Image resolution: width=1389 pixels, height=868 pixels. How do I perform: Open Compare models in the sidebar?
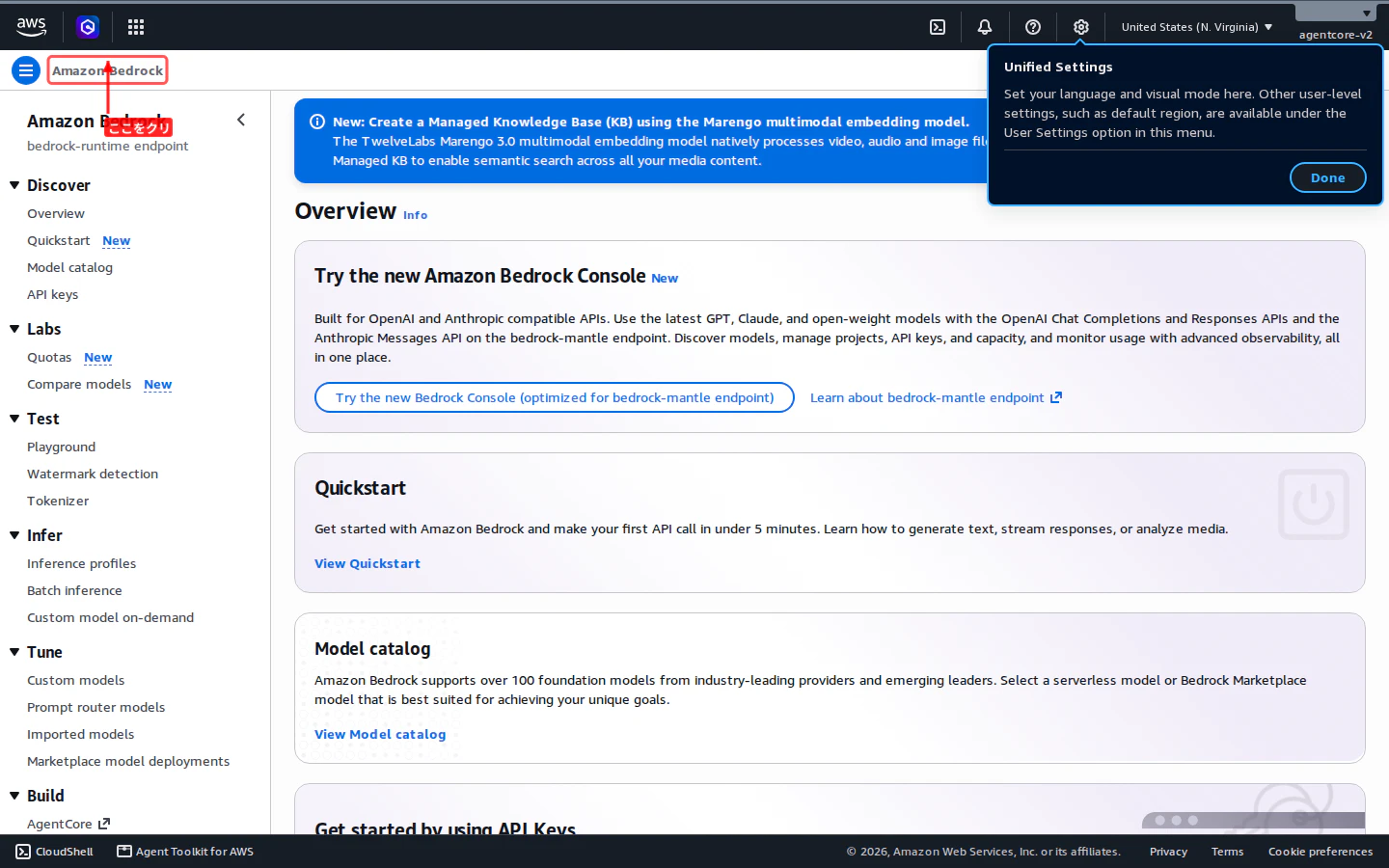[x=79, y=384]
